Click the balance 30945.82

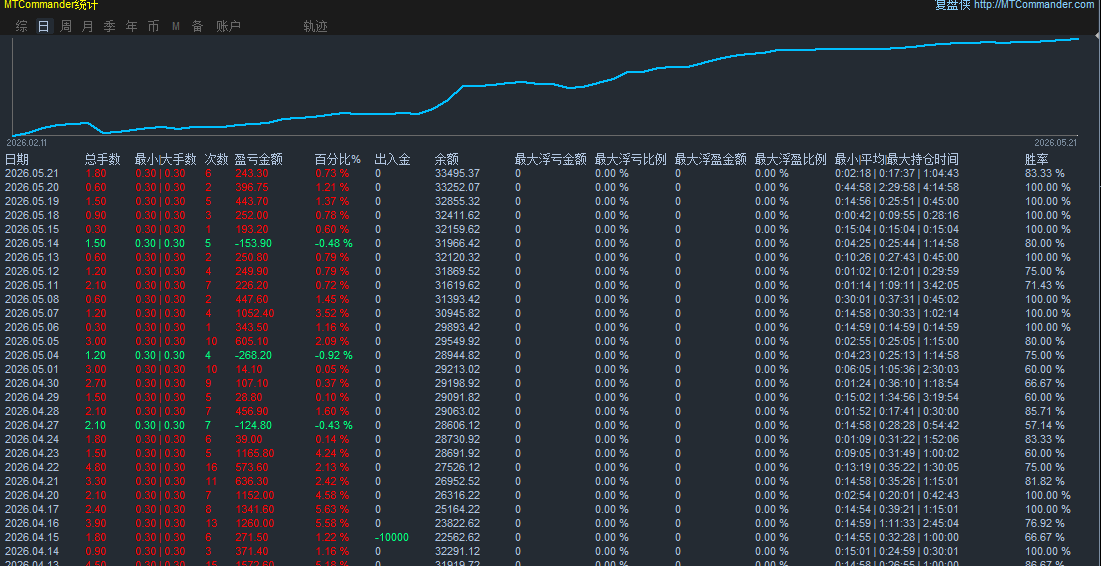point(457,313)
